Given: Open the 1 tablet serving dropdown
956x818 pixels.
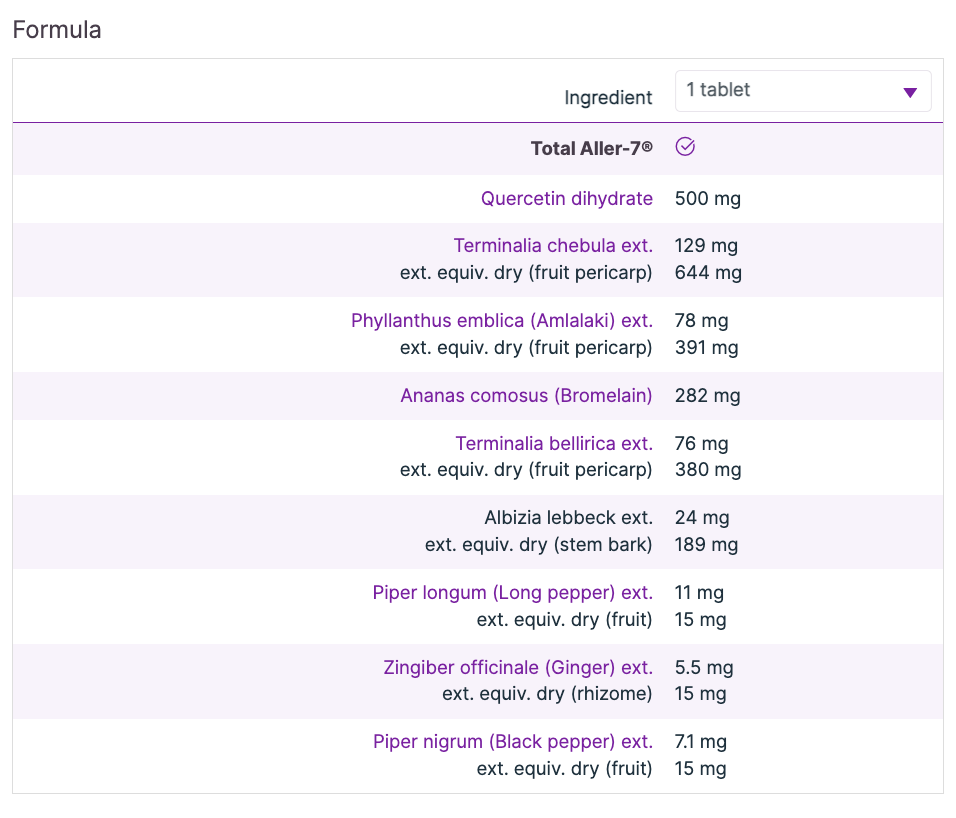Looking at the screenshot, I should 802,91.
